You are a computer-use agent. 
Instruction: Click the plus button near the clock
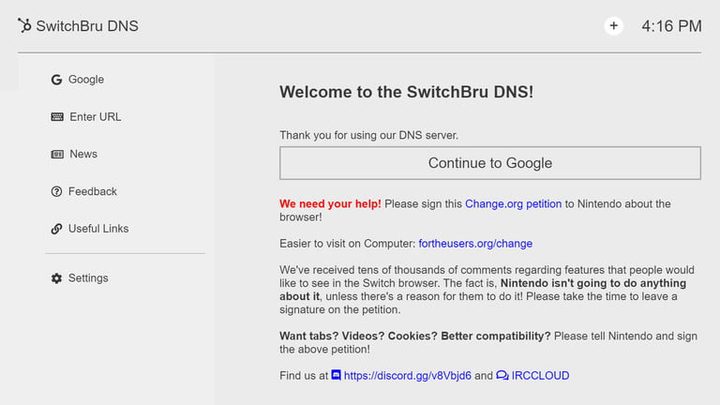[613, 26]
